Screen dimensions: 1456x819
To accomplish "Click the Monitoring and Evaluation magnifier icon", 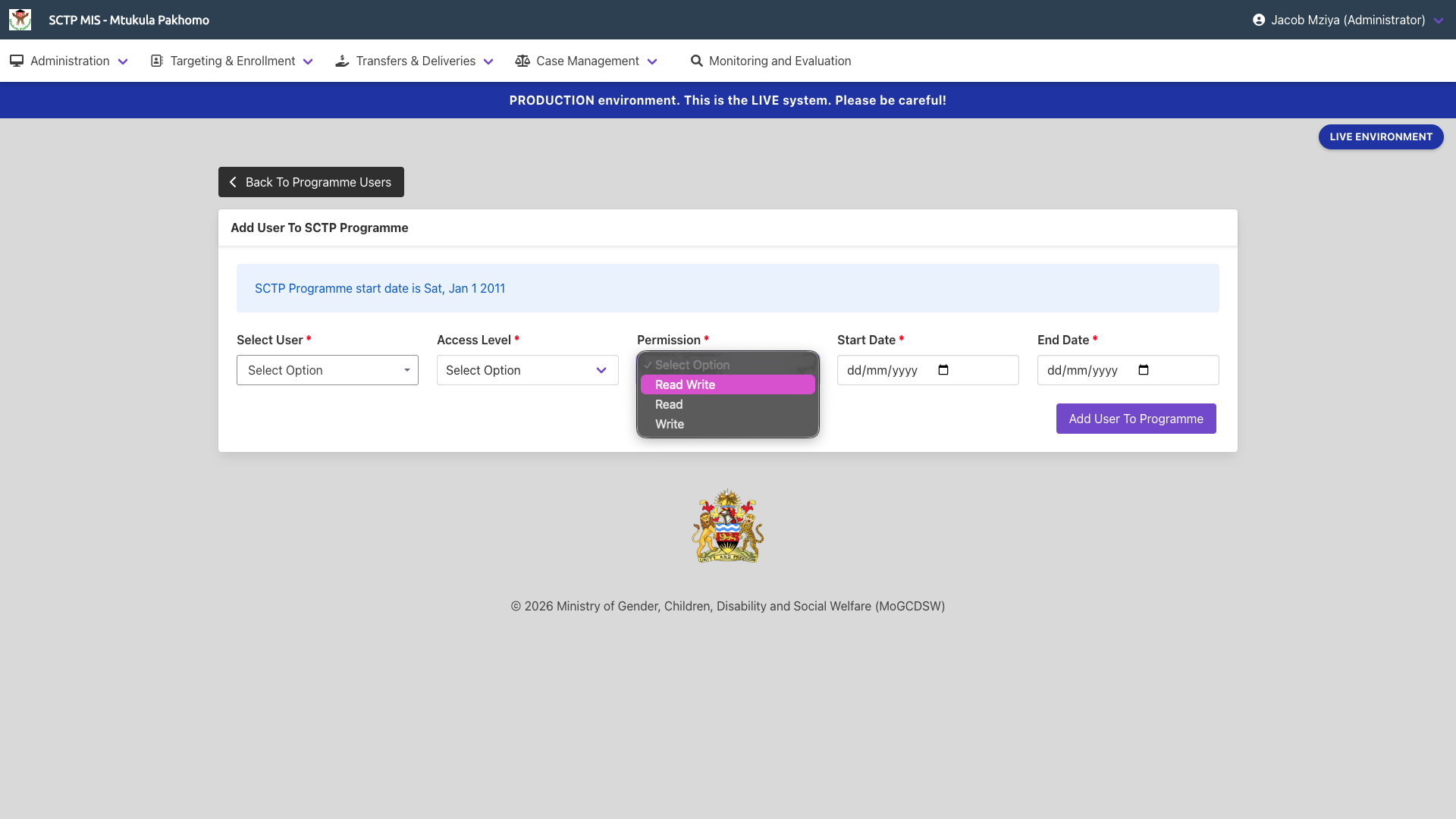I will pyautogui.click(x=696, y=61).
